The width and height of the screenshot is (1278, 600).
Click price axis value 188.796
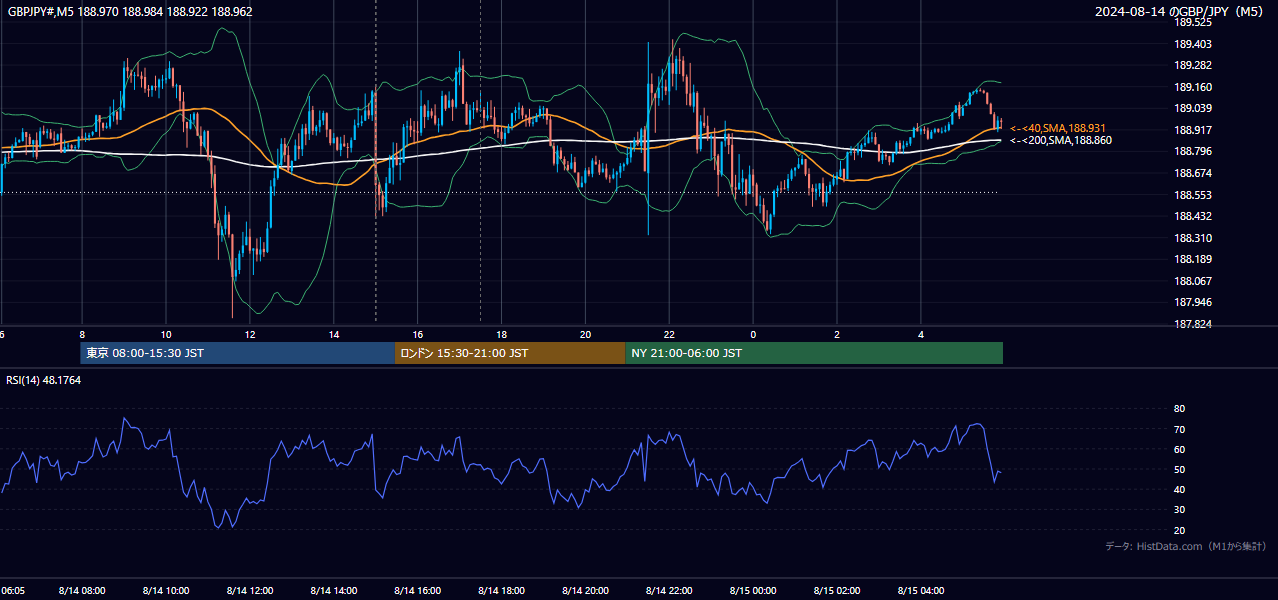pos(1193,152)
